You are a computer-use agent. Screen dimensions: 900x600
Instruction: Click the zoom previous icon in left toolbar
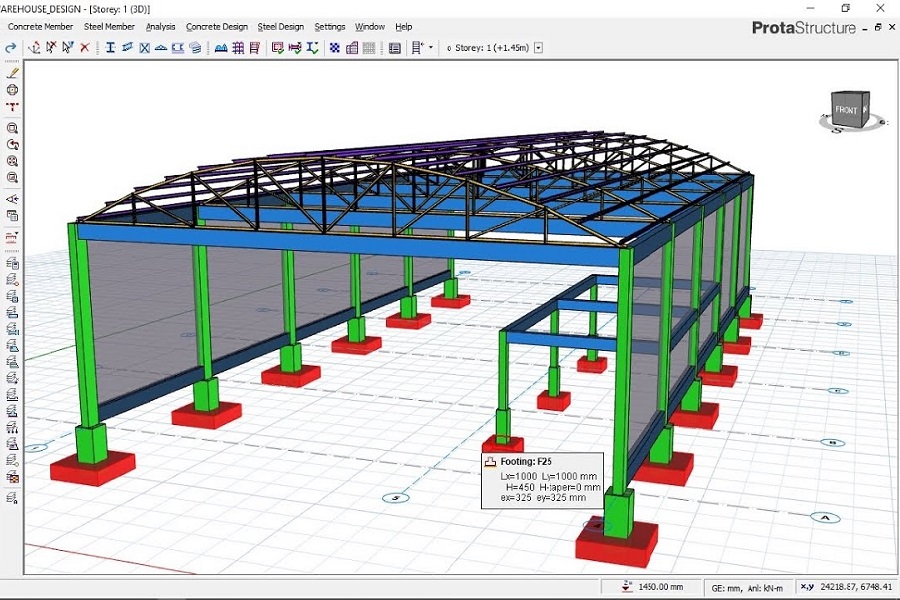point(12,145)
